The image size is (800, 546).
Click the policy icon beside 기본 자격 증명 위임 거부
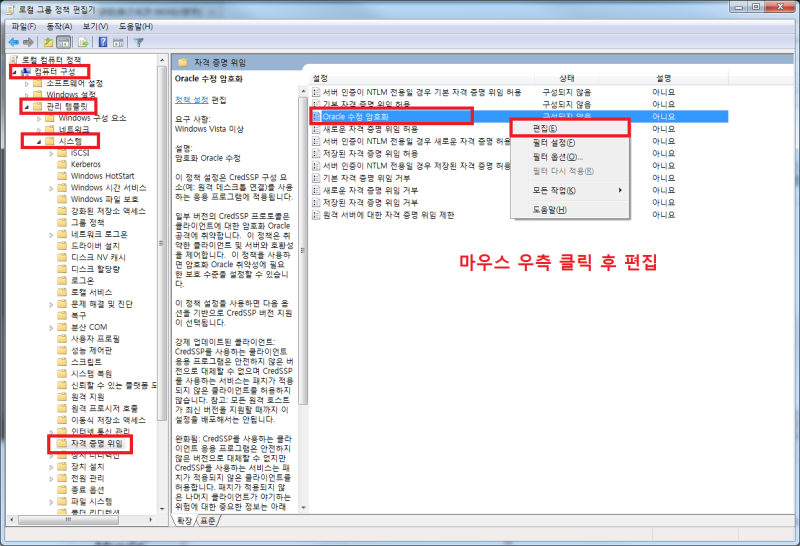(316, 178)
